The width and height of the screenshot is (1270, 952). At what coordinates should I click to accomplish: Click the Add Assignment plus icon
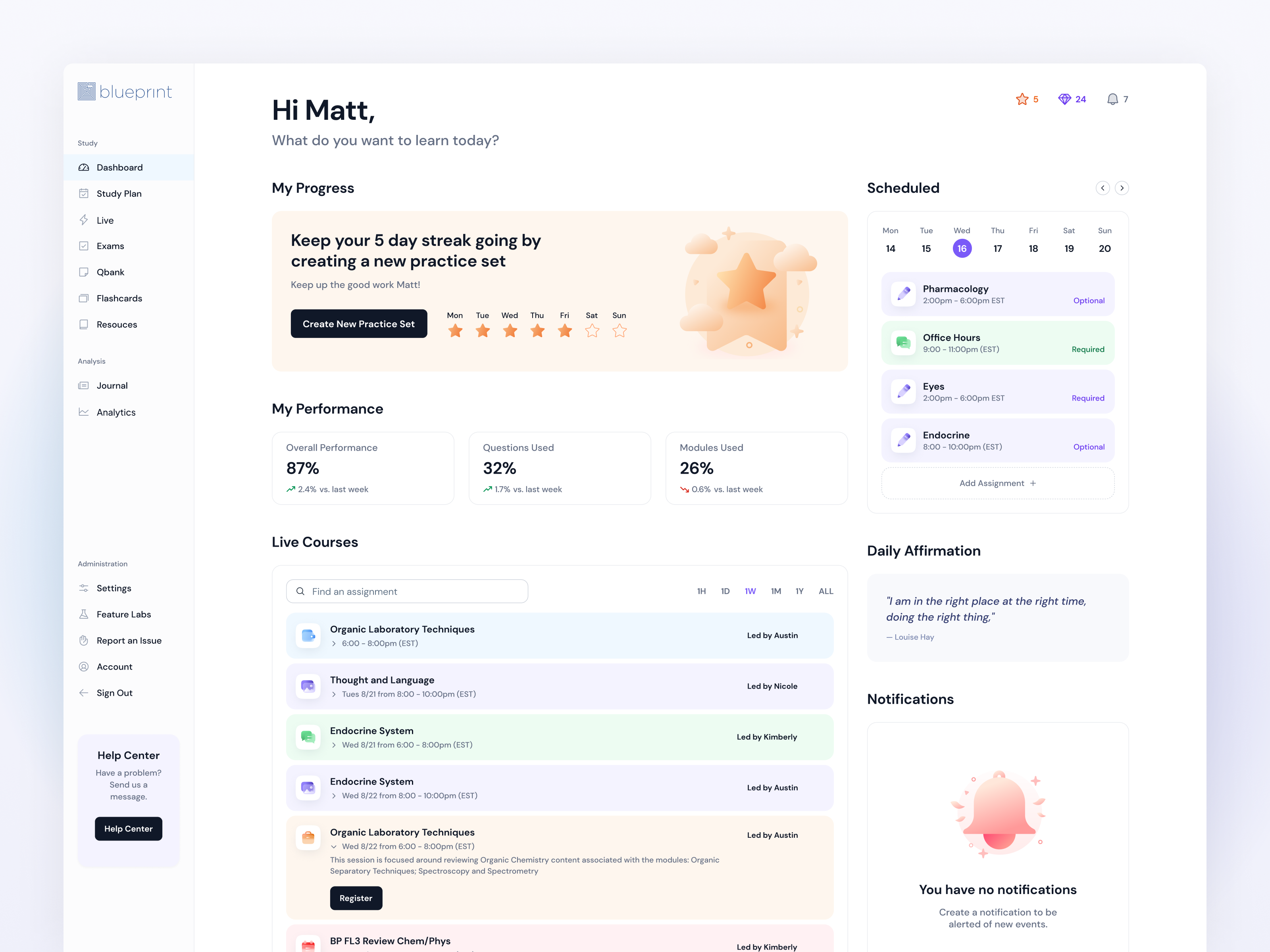click(1033, 483)
